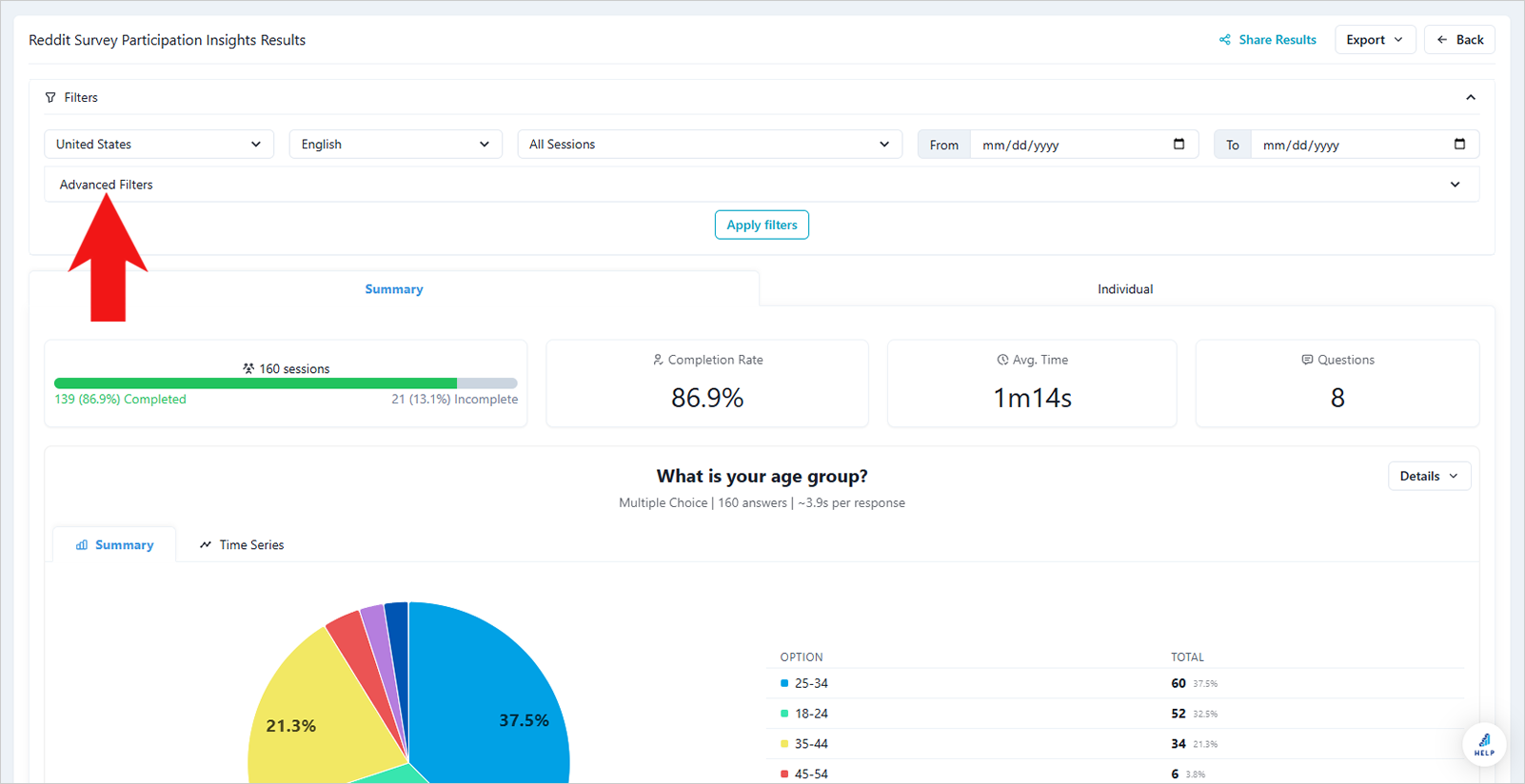Click the 18-24 option row label
This screenshot has width=1525, height=784.
coord(811,714)
